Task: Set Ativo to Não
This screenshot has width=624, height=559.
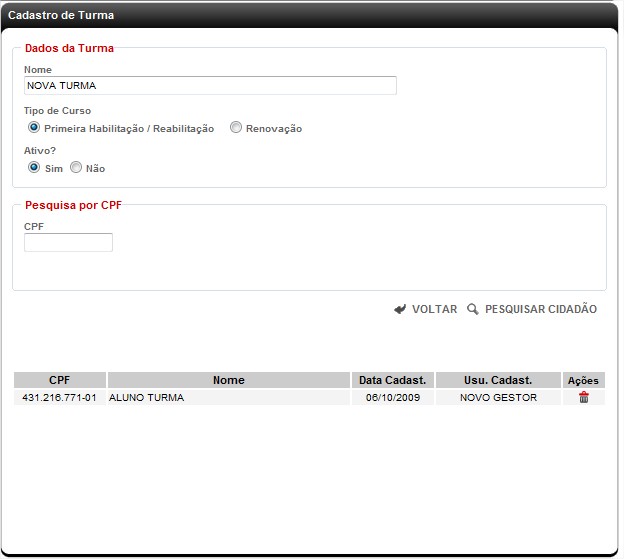Action: pyautogui.click(x=76, y=168)
